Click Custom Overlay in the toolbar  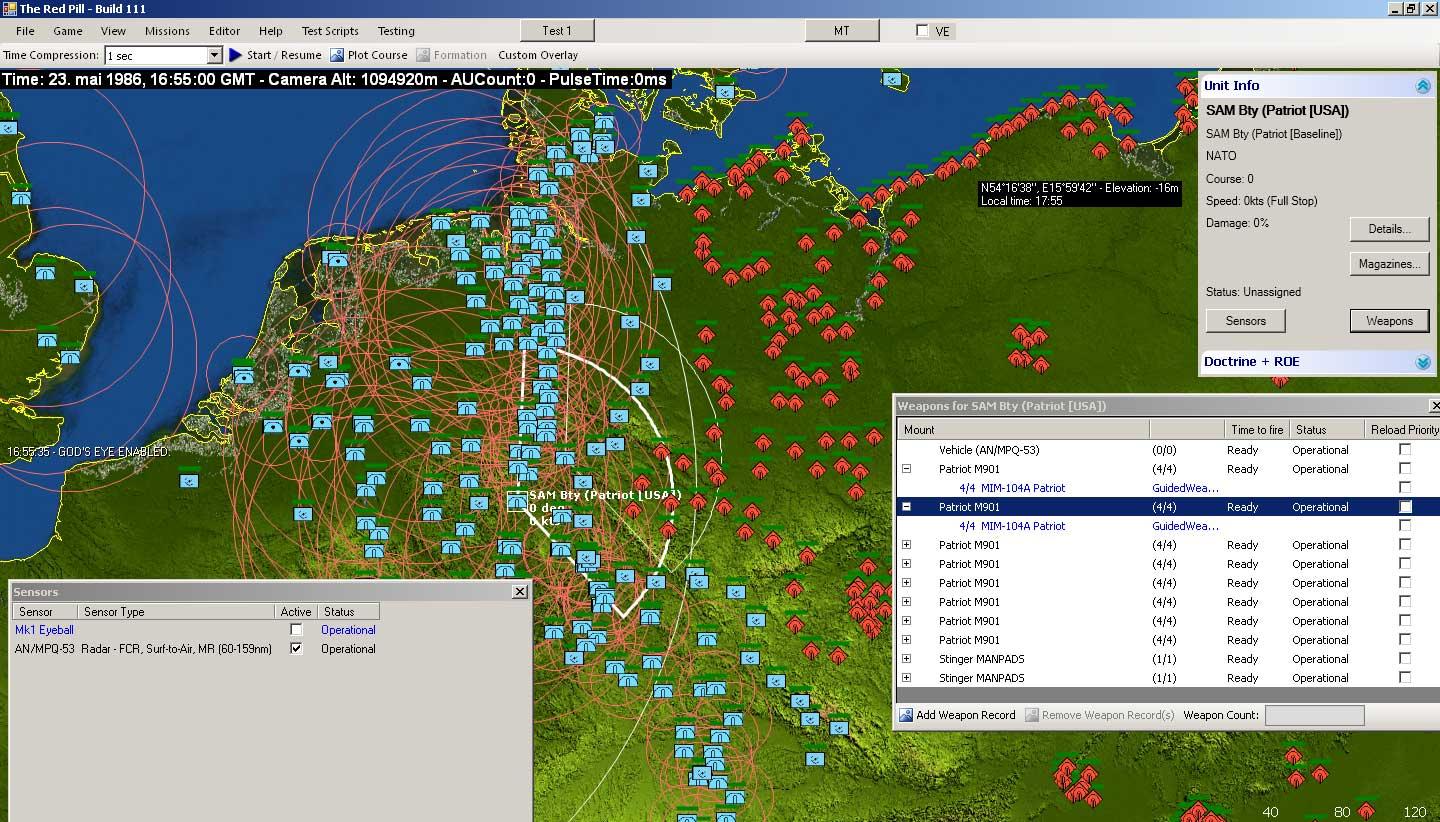538,55
